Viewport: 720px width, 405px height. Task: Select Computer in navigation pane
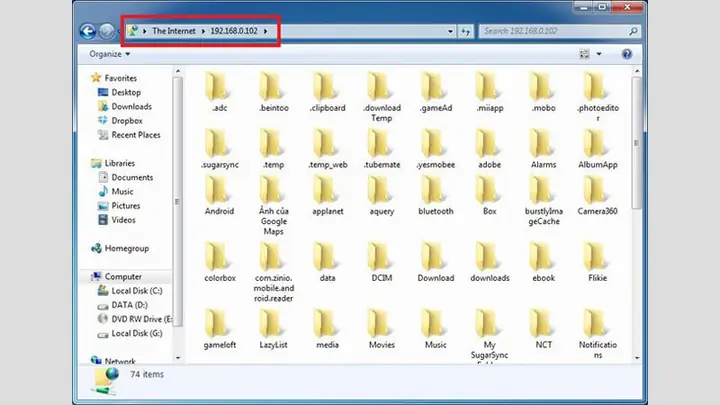click(x=116, y=277)
